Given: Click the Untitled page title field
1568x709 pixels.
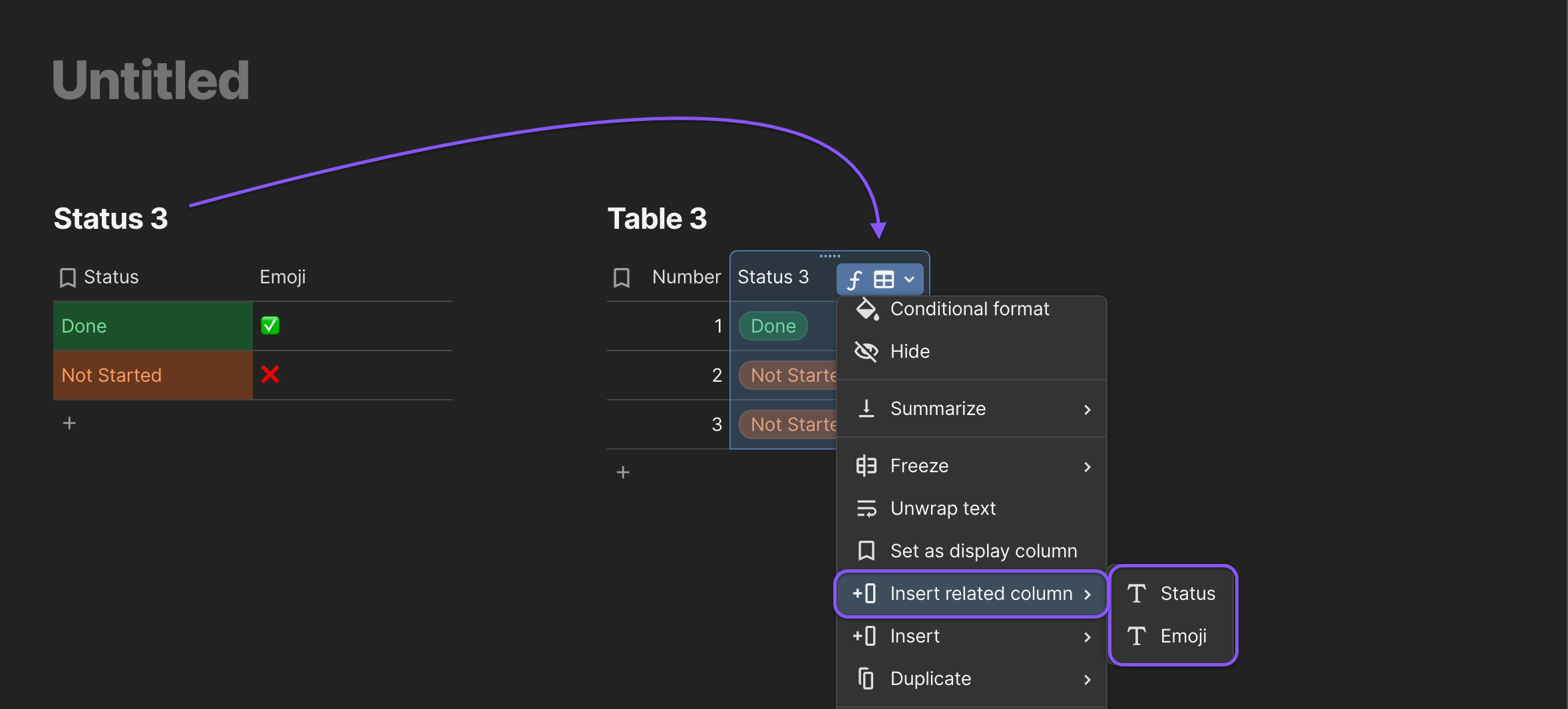Looking at the screenshot, I should [x=151, y=80].
